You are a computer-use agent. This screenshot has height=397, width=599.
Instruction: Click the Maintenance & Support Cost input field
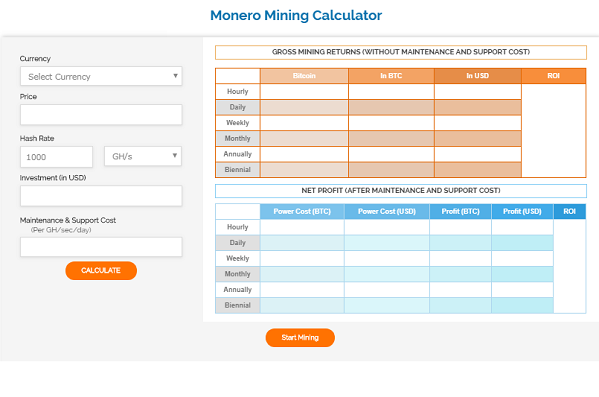[x=101, y=247]
